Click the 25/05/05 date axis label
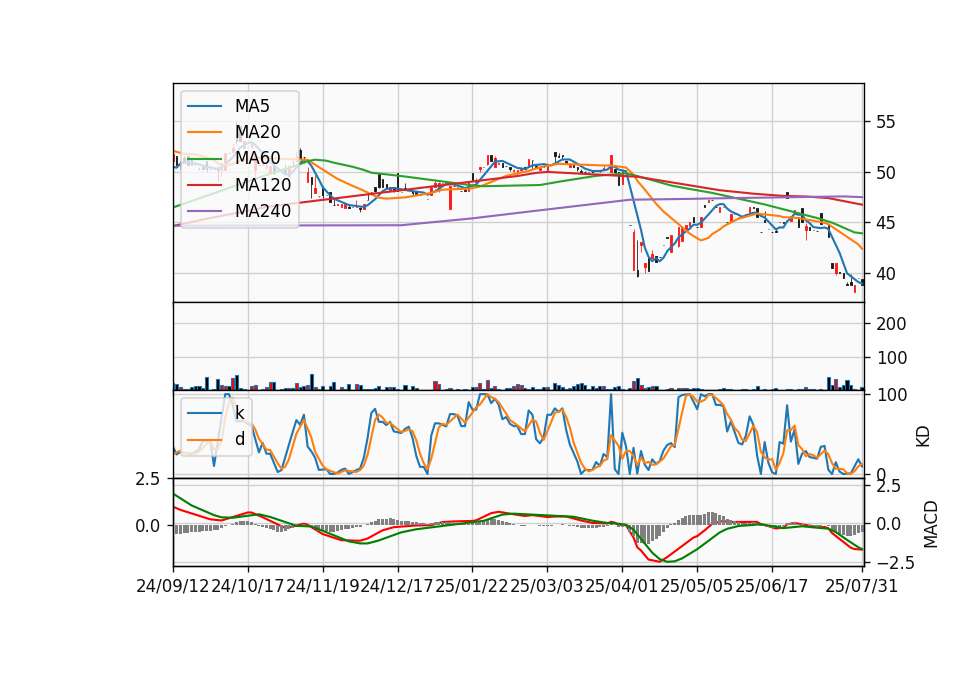960x690 pixels. coord(697,586)
